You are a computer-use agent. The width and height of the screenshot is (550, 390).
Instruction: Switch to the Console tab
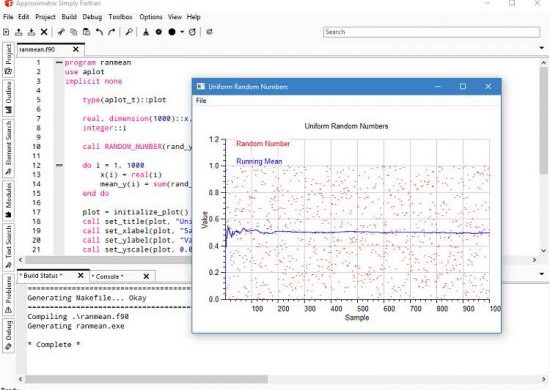tap(107, 276)
